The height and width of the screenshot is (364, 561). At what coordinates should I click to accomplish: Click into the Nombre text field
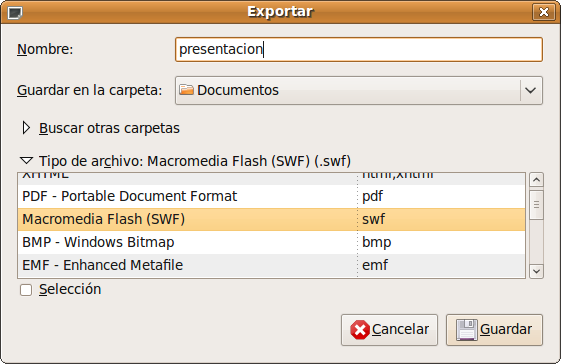(359, 49)
